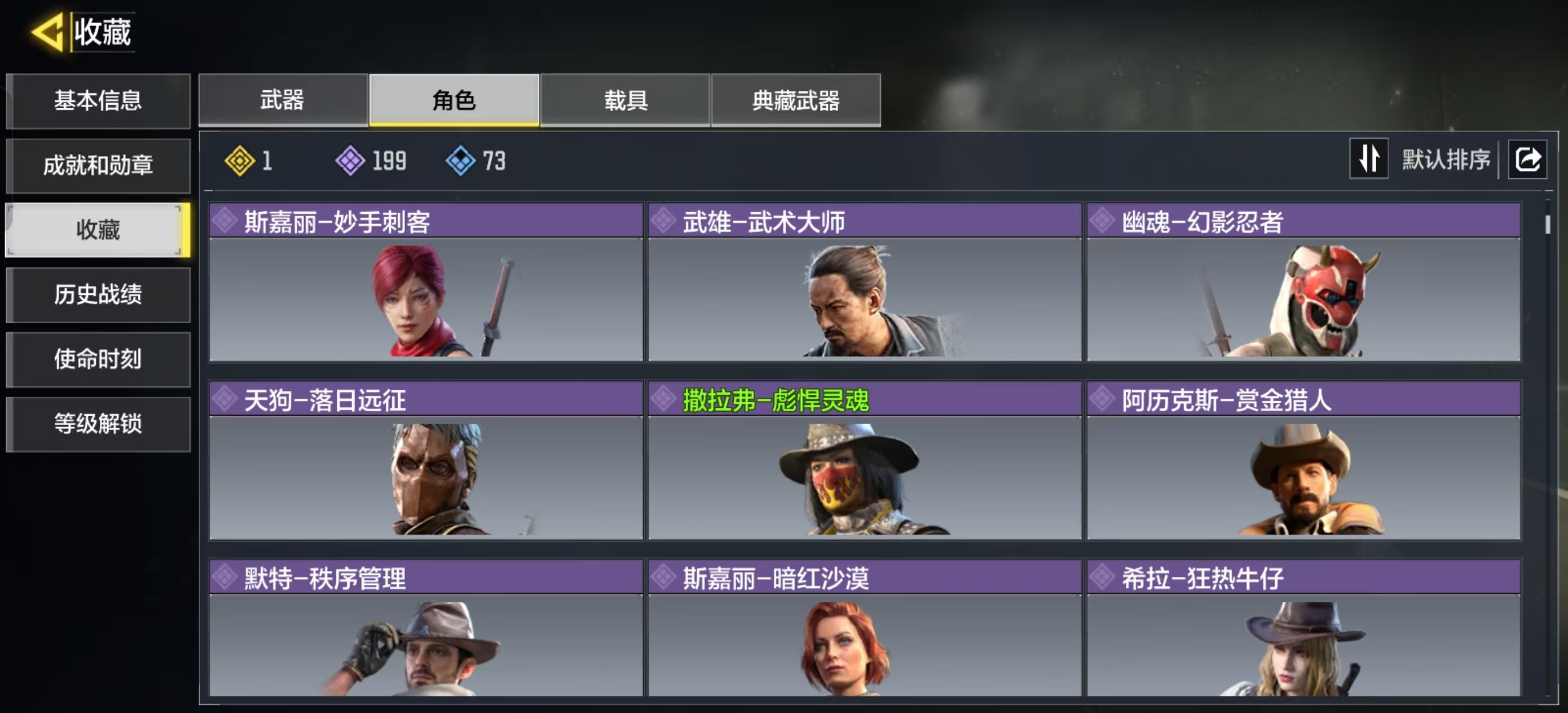Select the 幽魂-幻影忍者 character card

[1304, 282]
